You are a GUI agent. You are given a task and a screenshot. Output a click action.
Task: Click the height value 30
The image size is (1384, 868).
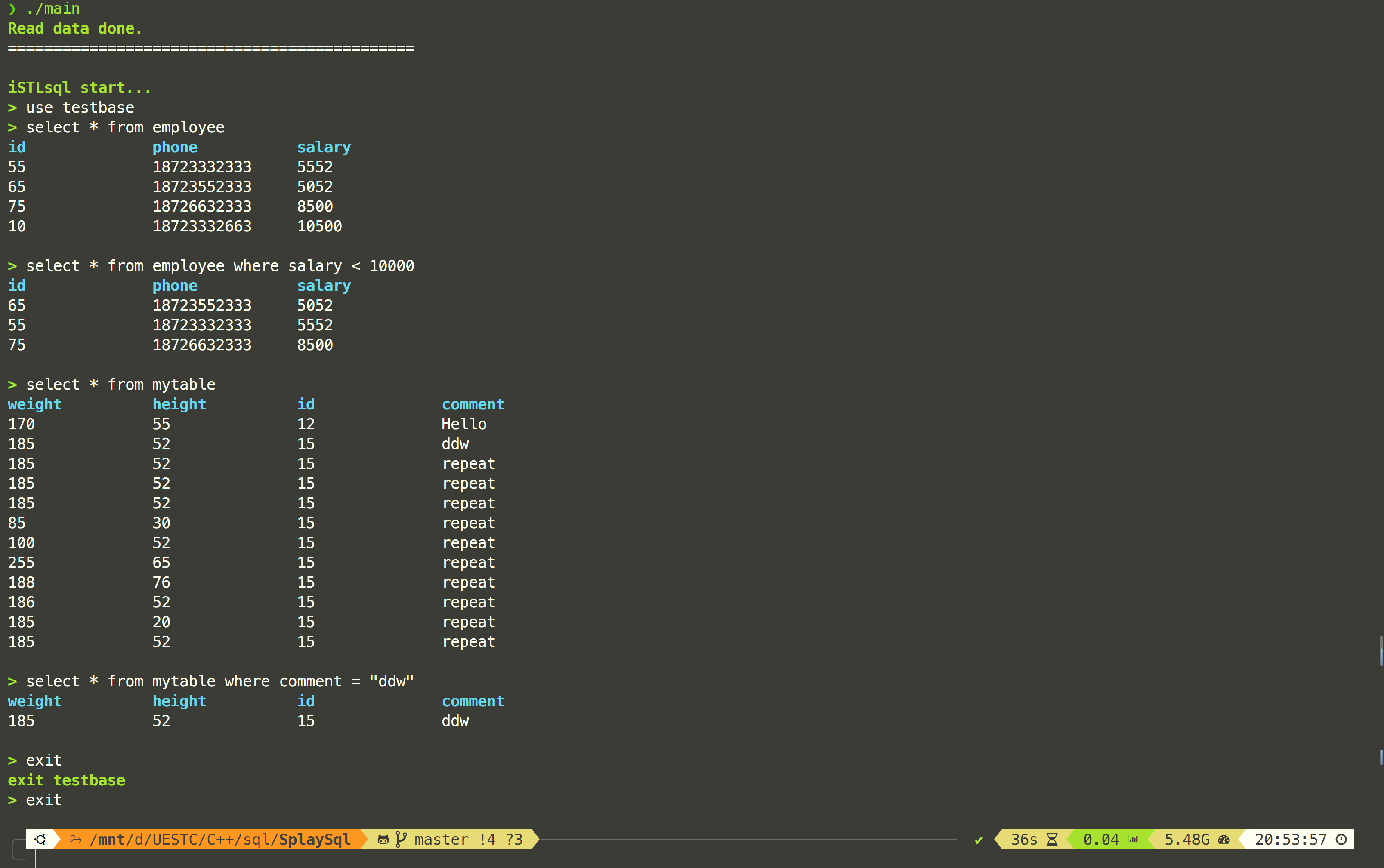(x=161, y=523)
